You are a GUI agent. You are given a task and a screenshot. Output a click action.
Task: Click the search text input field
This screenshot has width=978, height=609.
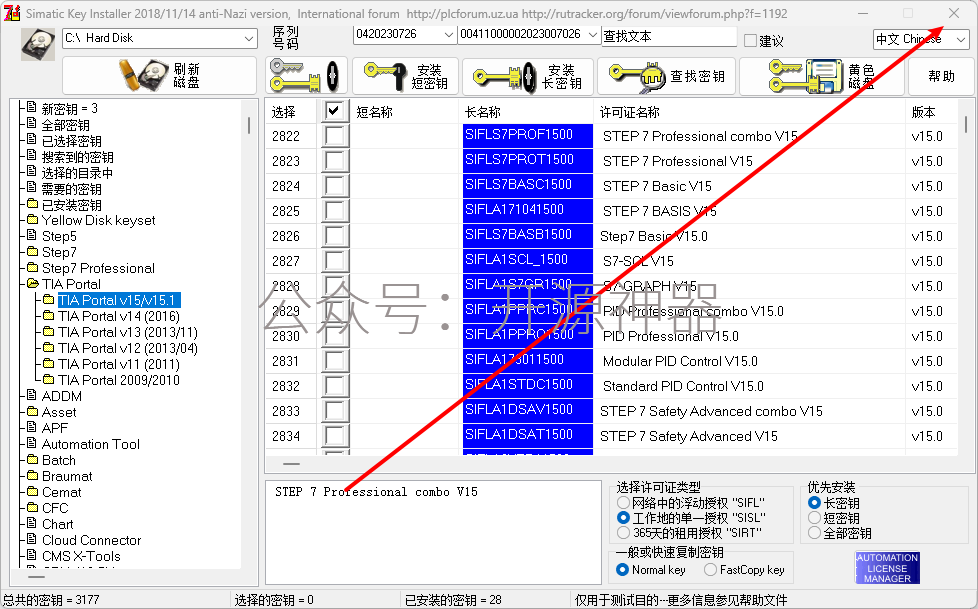(x=669, y=36)
